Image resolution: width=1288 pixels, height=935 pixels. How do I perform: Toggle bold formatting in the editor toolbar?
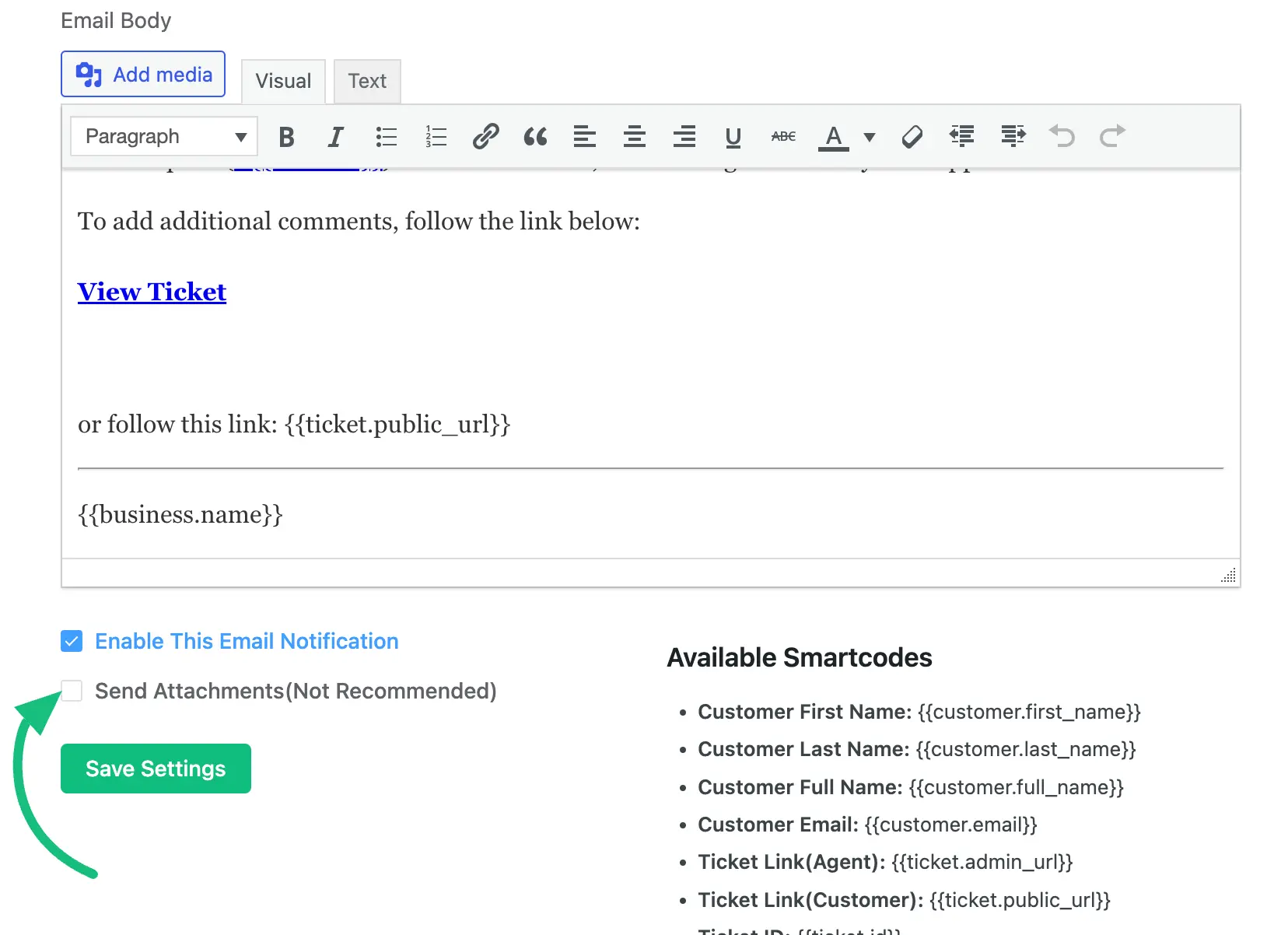pos(286,137)
